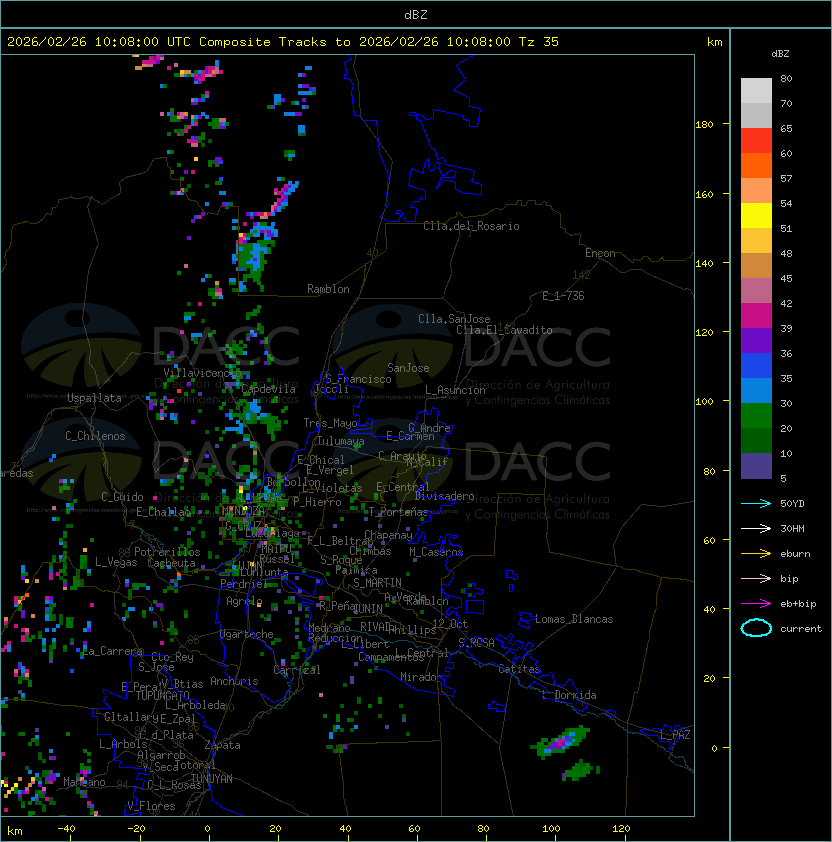Viewport: 832px width, 842px height.
Task: Pick the 20 dBZ green color swatch
Action: point(756,440)
